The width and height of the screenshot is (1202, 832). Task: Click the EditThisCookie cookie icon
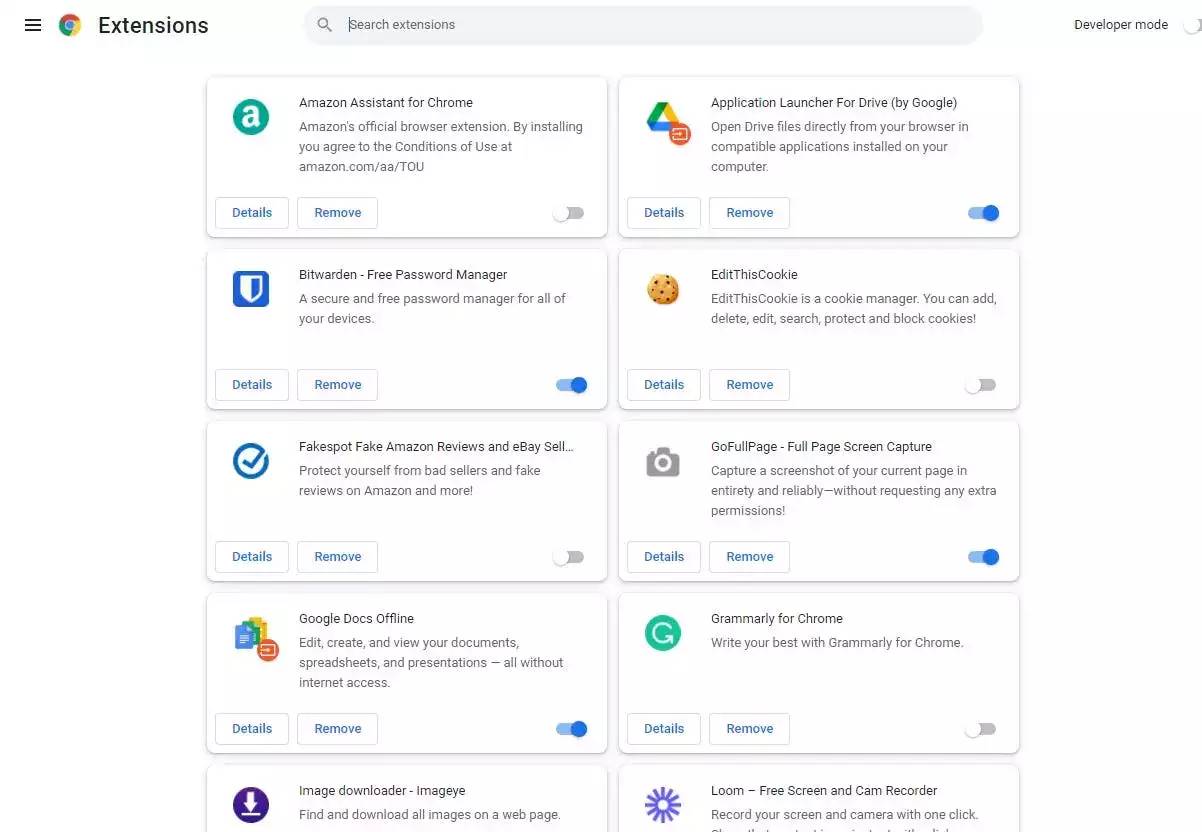(663, 289)
